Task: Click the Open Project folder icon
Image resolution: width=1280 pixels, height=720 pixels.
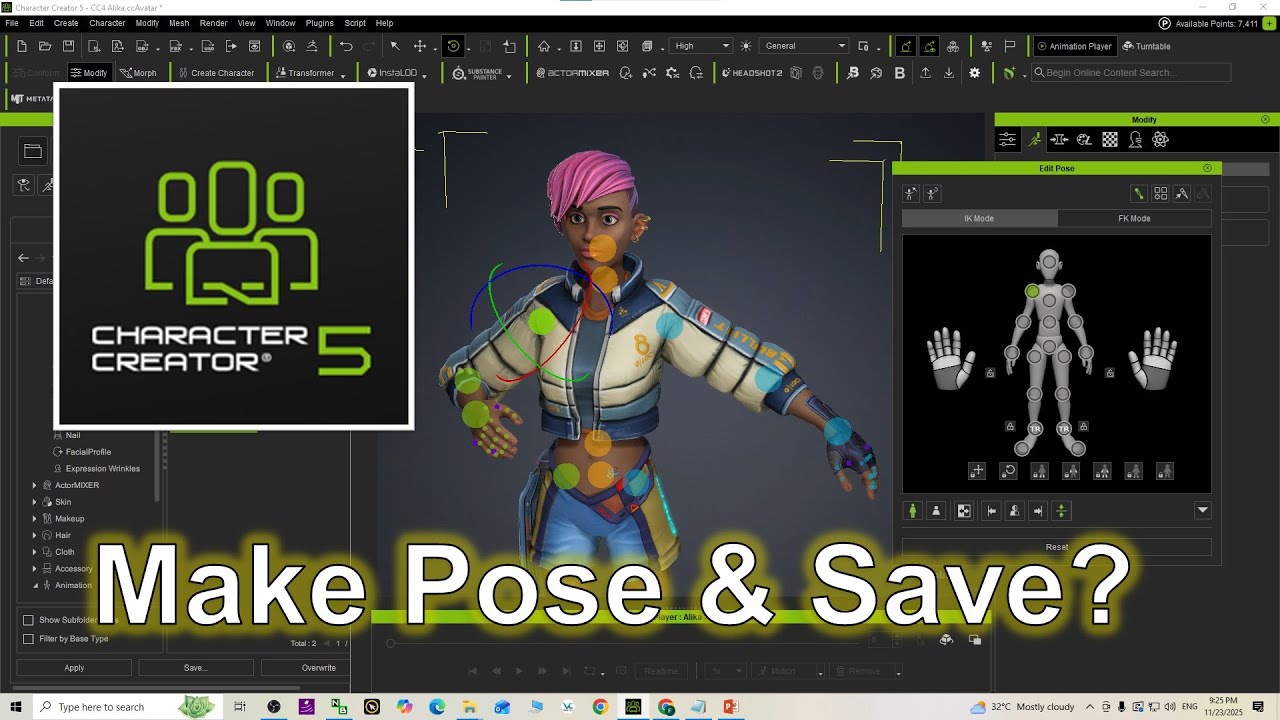Action: click(x=45, y=46)
